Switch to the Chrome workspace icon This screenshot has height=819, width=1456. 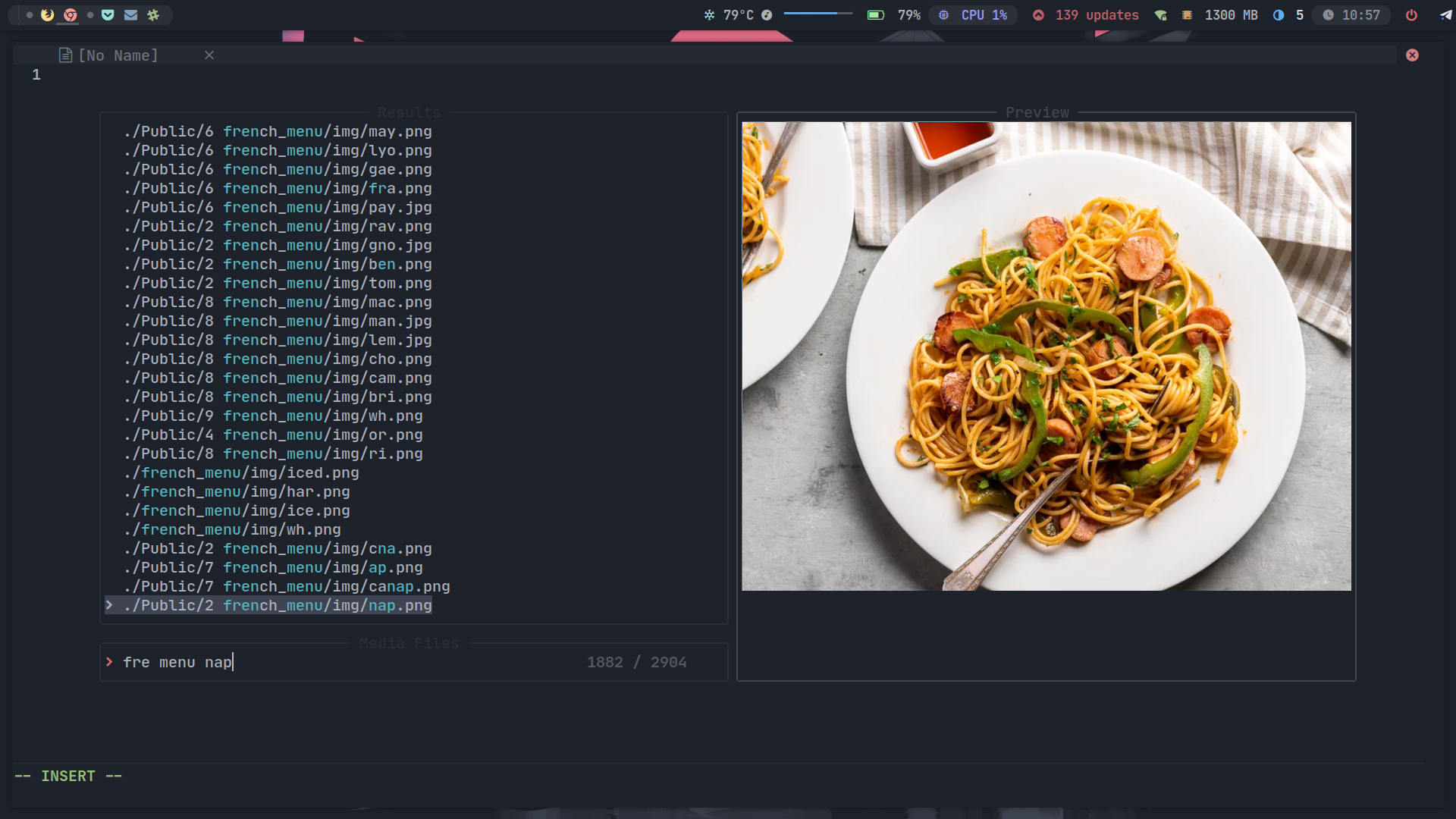point(70,14)
